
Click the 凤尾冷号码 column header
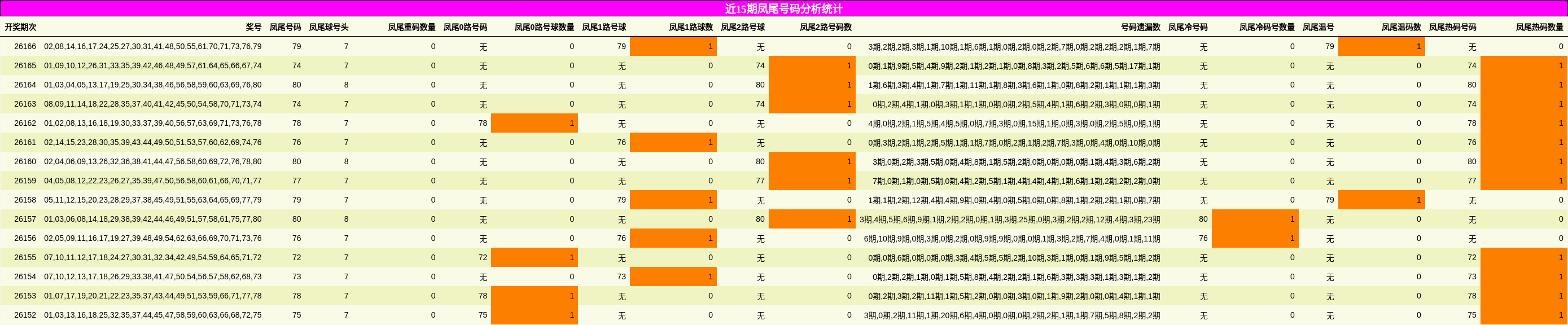click(x=1188, y=28)
